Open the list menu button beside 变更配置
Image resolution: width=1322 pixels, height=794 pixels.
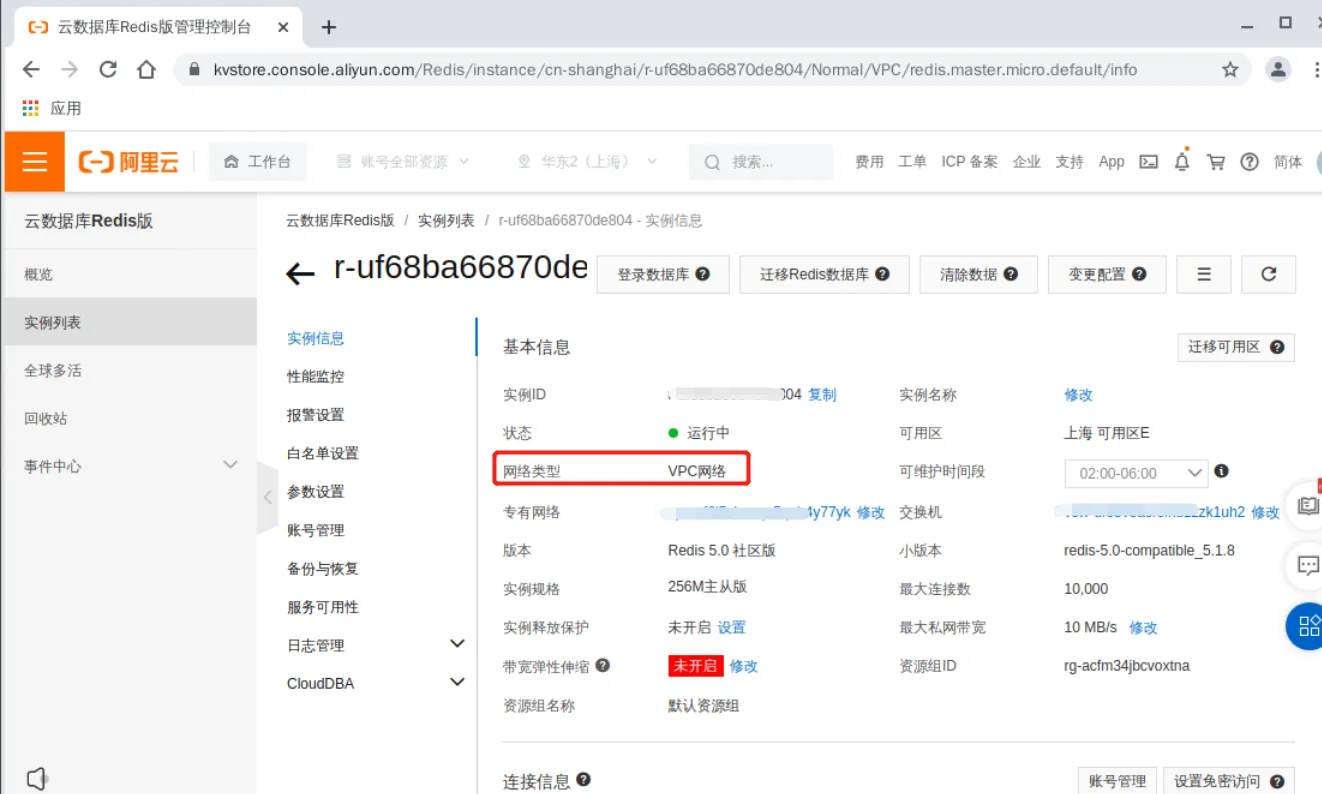[x=1204, y=274]
